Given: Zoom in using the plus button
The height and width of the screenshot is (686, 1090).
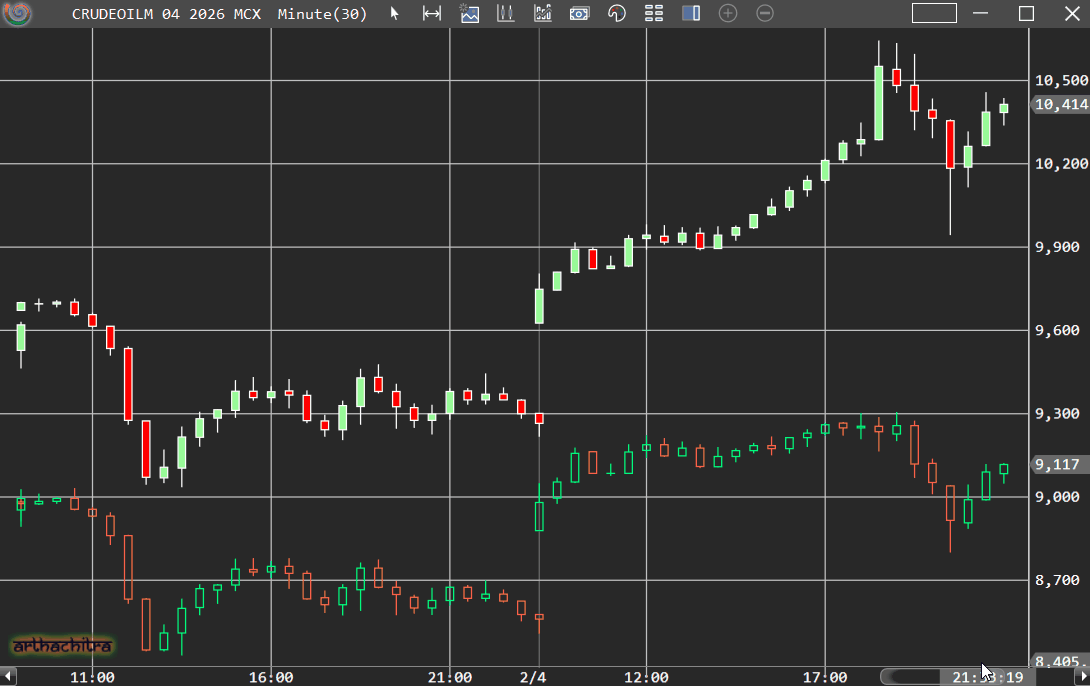Looking at the screenshot, I should [x=727, y=14].
